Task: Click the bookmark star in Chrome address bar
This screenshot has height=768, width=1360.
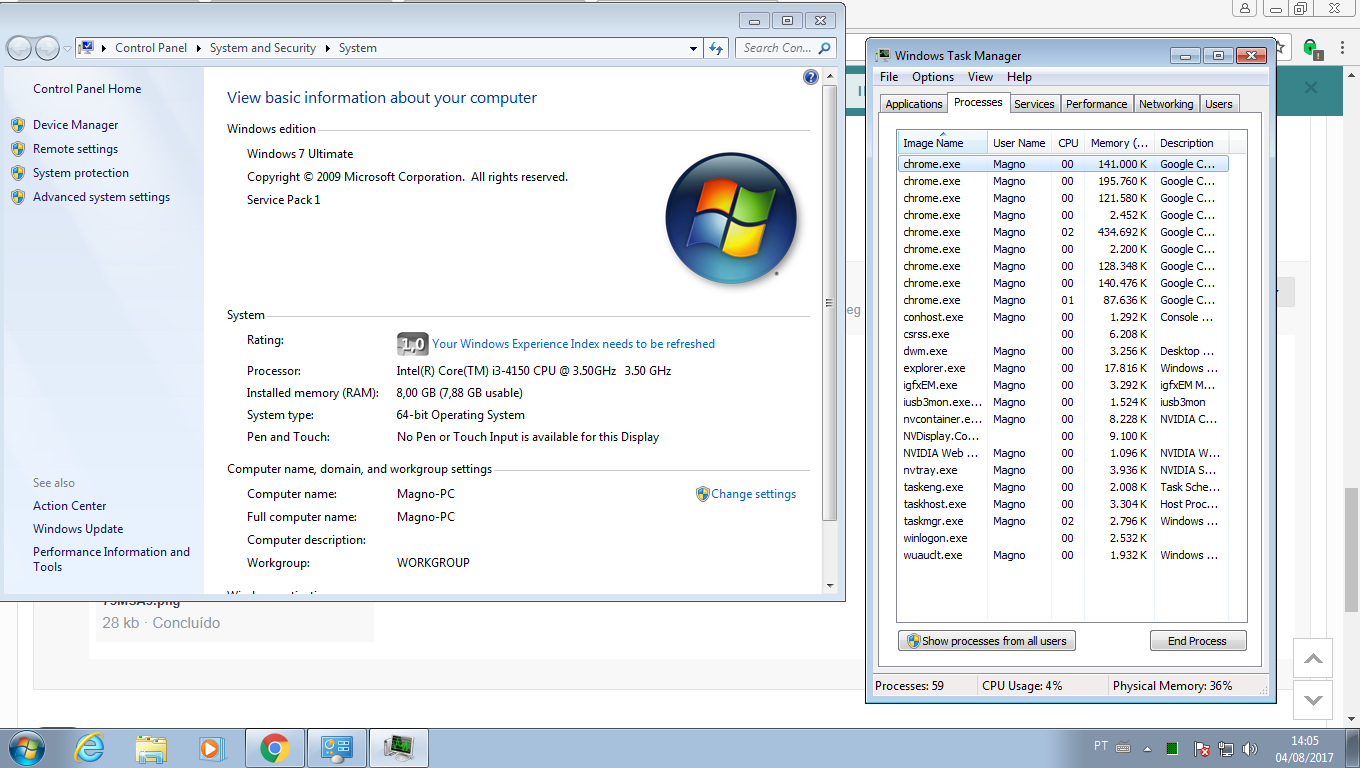Action: pos(1282,47)
